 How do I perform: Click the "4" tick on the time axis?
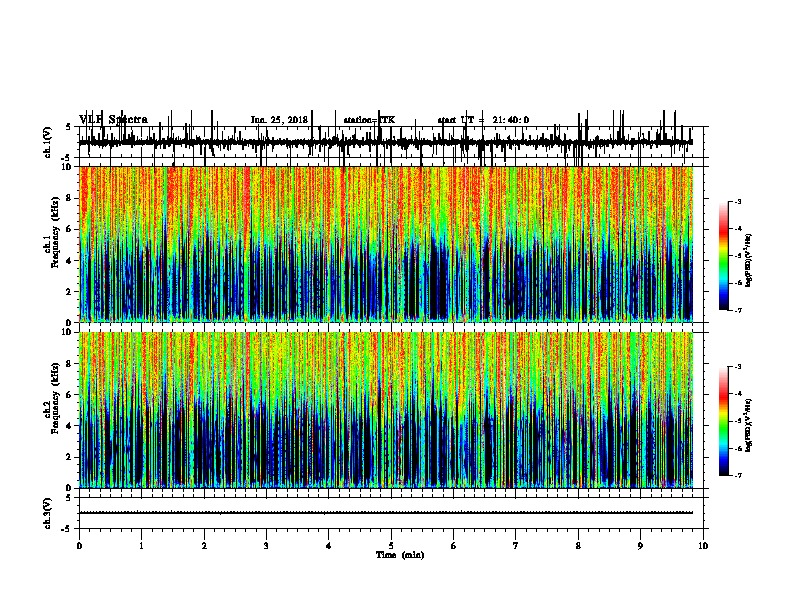(329, 546)
